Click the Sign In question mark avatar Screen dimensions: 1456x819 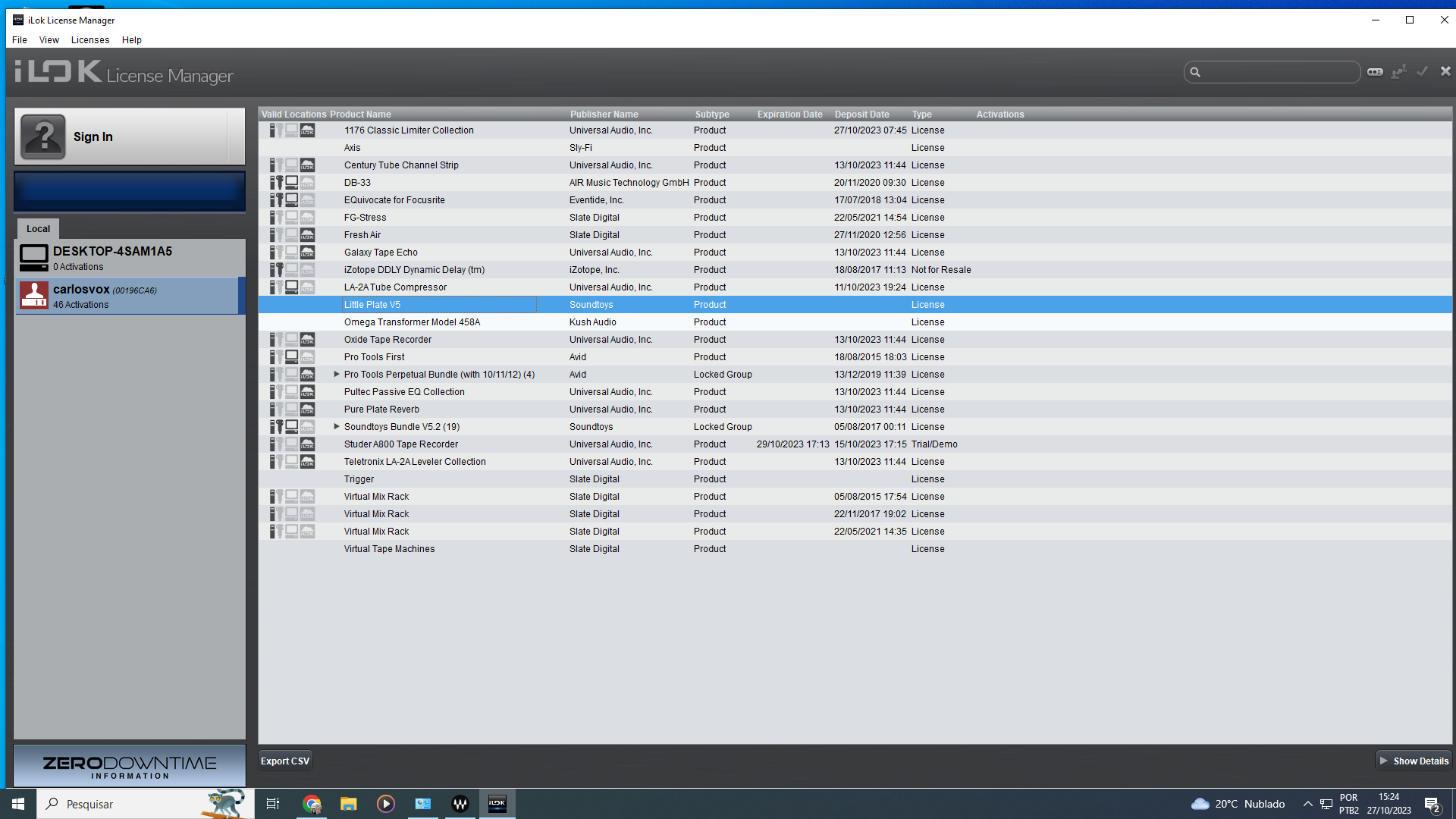point(43,136)
